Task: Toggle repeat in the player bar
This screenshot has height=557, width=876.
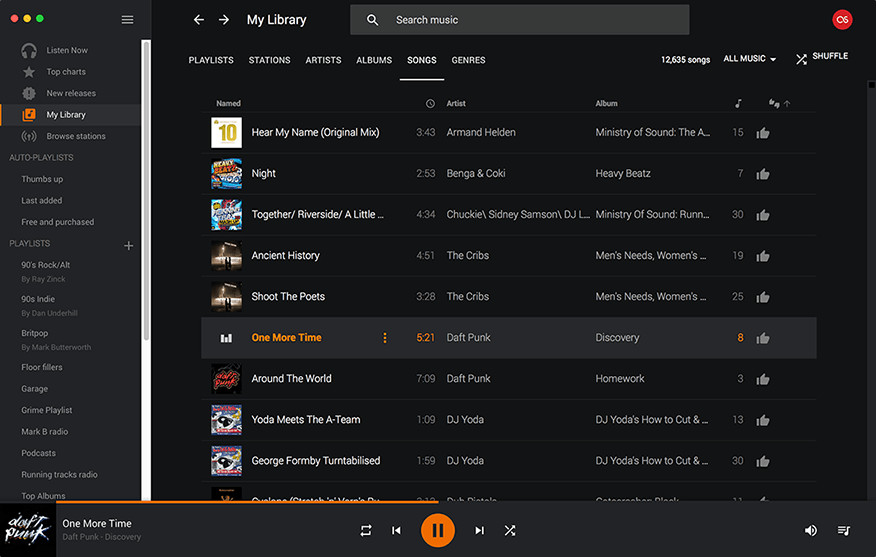Action: [x=365, y=530]
